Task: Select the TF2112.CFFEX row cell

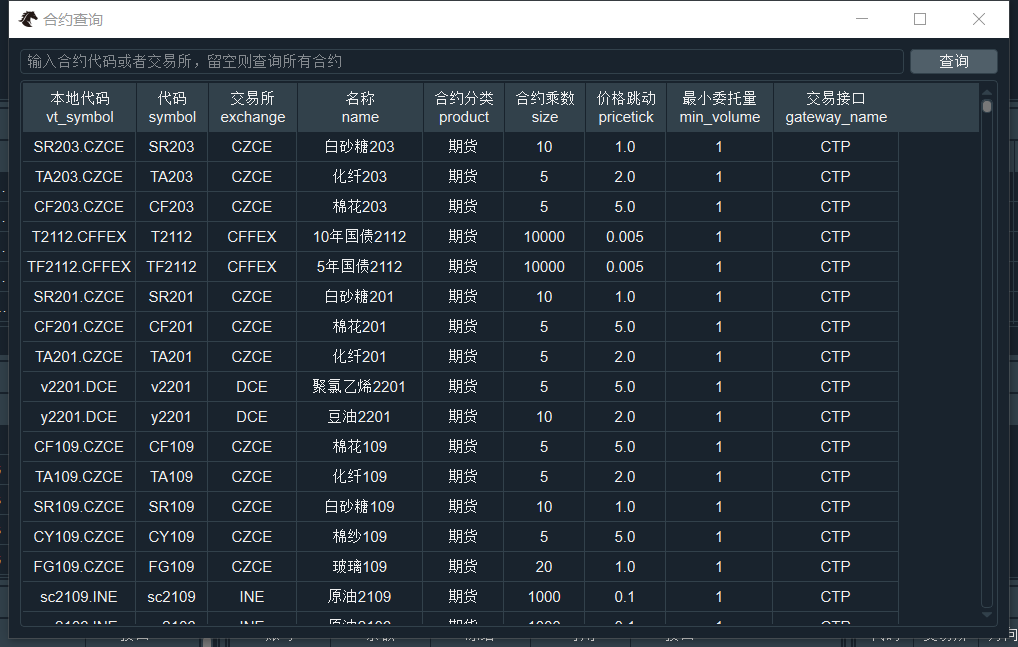Action: 79,267
